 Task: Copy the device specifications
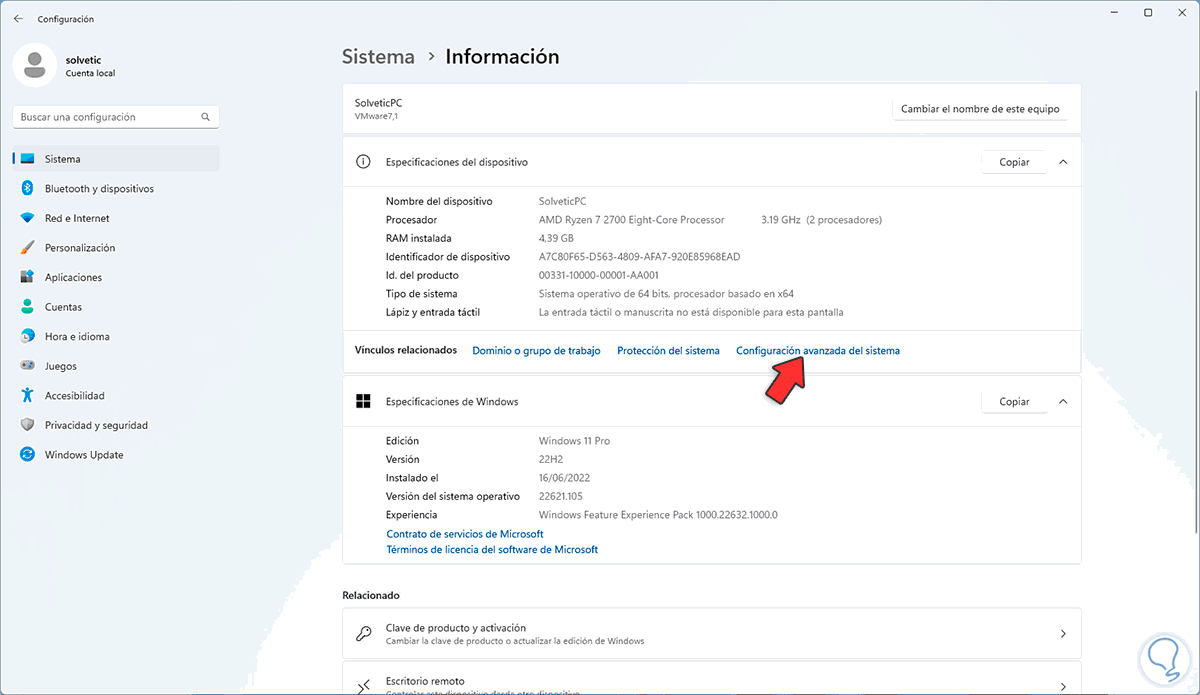(1014, 162)
